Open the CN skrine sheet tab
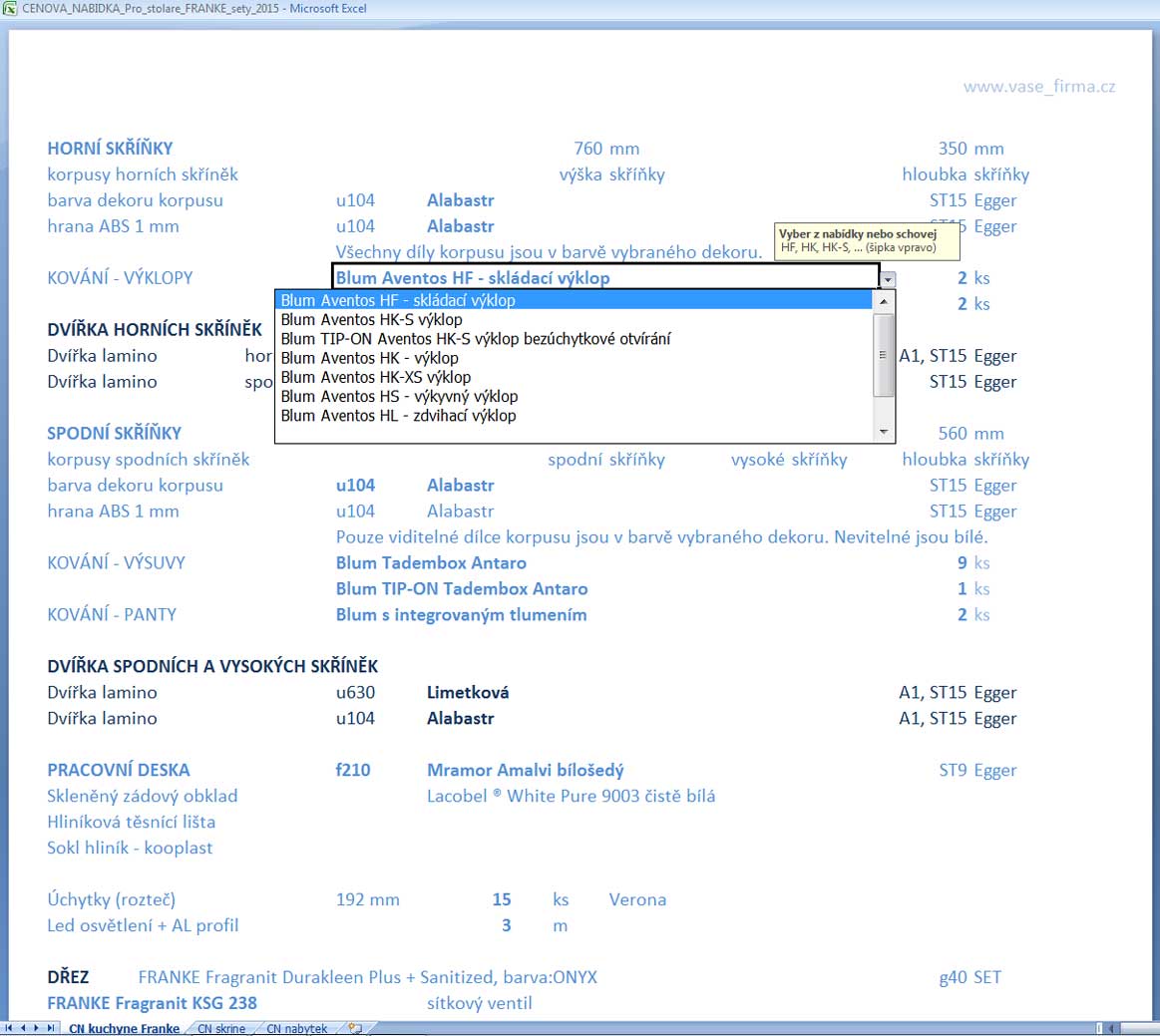 (x=221, y=1029)
